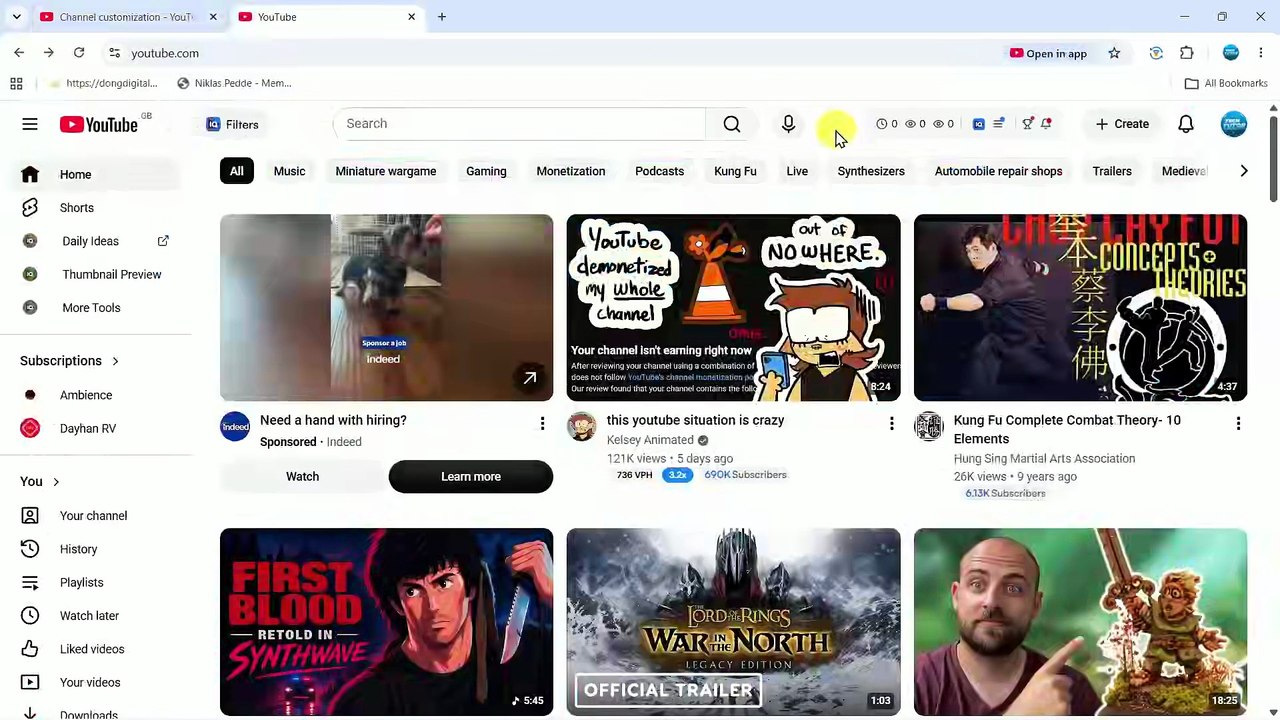Open Your channel
Screen dimensions: 1280x720
coord(96,516)
